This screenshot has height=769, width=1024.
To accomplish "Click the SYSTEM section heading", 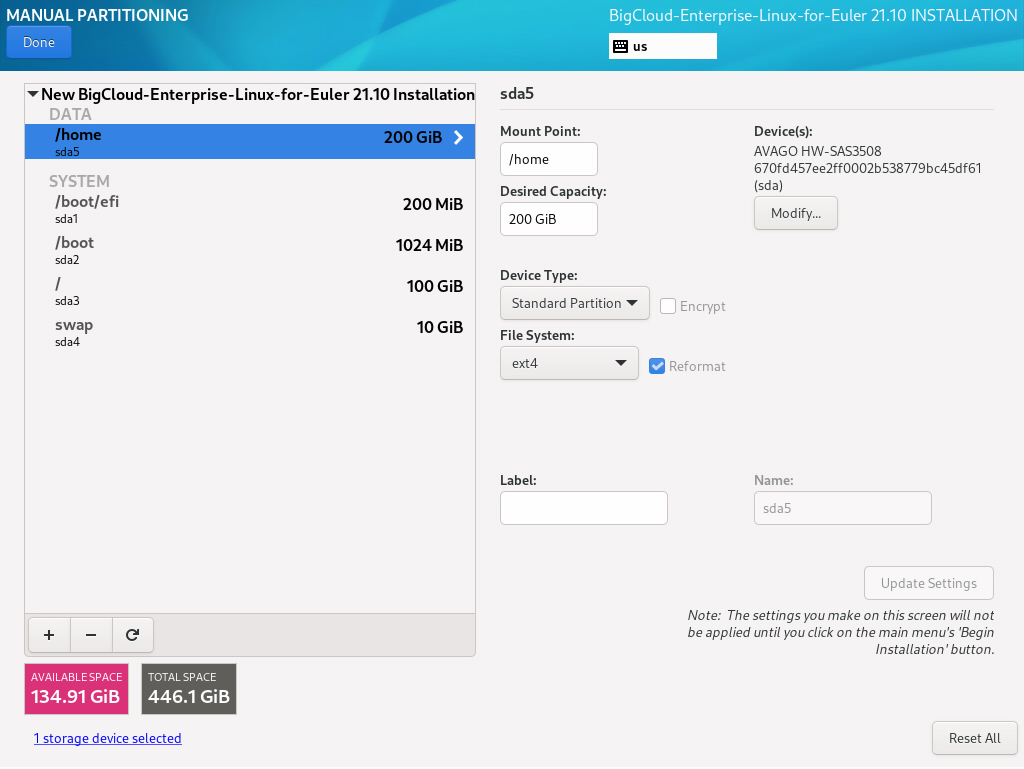I will pyautogui.click(x=79, y=181).
